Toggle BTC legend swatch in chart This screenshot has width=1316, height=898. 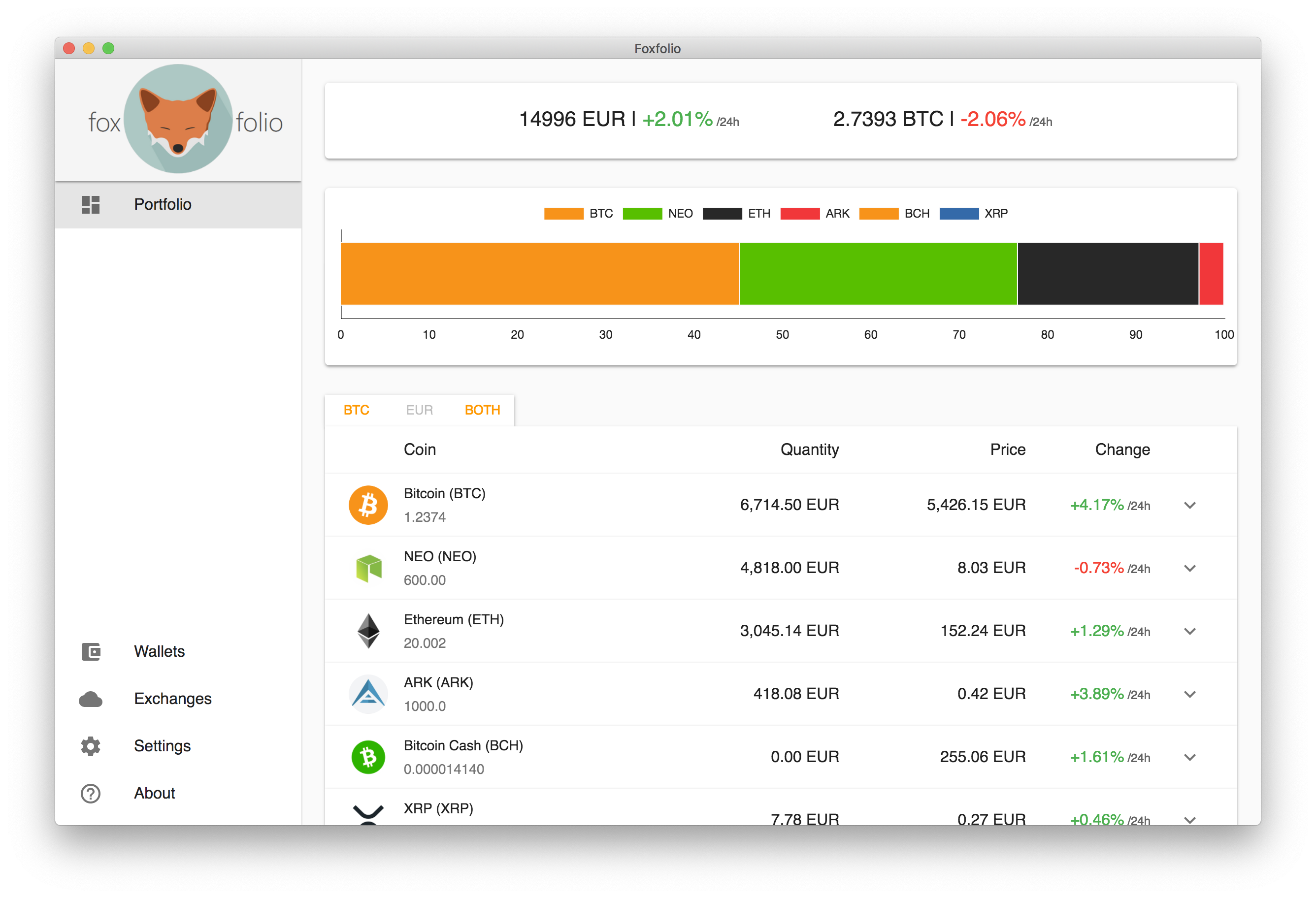pos(563,214)
